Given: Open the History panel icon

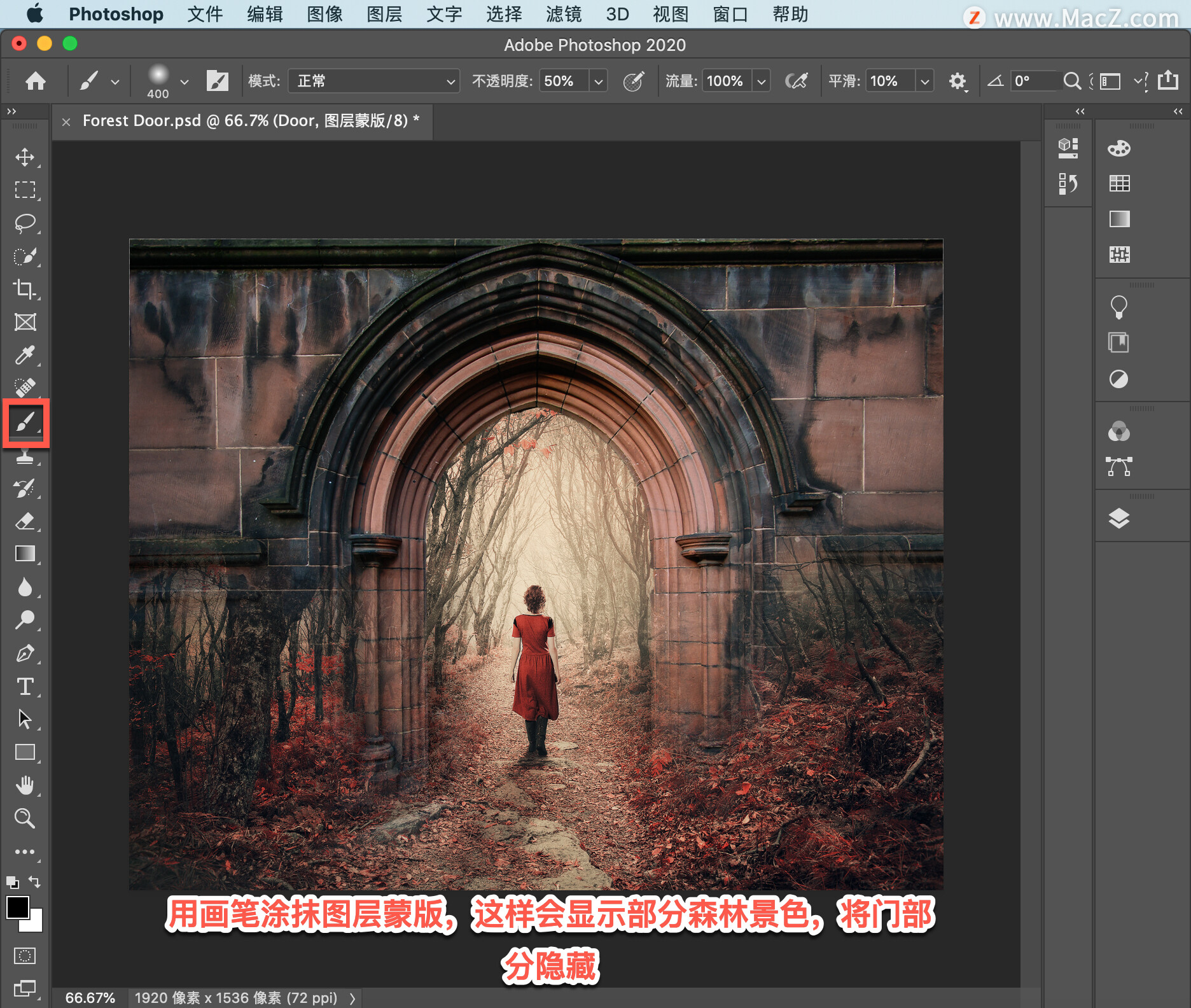Looking at the screenshot, I should tap(1068, 184).
